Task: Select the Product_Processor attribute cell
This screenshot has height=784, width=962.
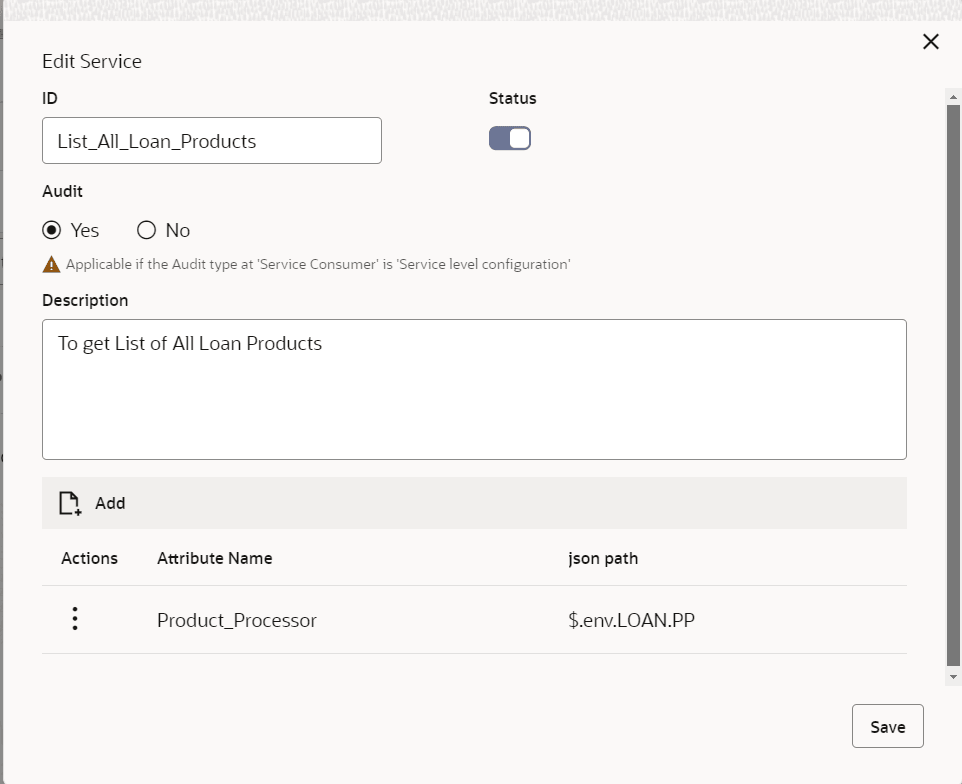Action: (237, 620)
